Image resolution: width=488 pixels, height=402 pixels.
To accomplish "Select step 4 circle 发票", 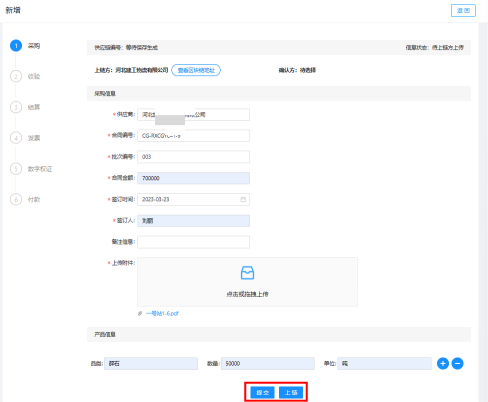I will pos(16,138).
